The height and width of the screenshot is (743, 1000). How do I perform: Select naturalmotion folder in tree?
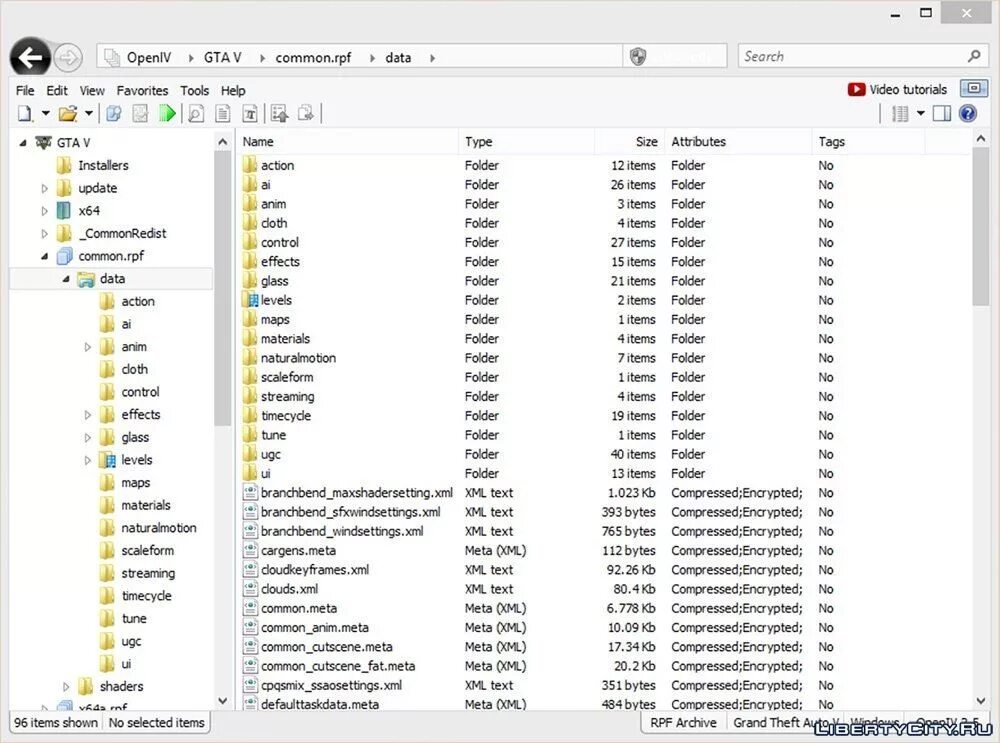(x=159, y=528)
